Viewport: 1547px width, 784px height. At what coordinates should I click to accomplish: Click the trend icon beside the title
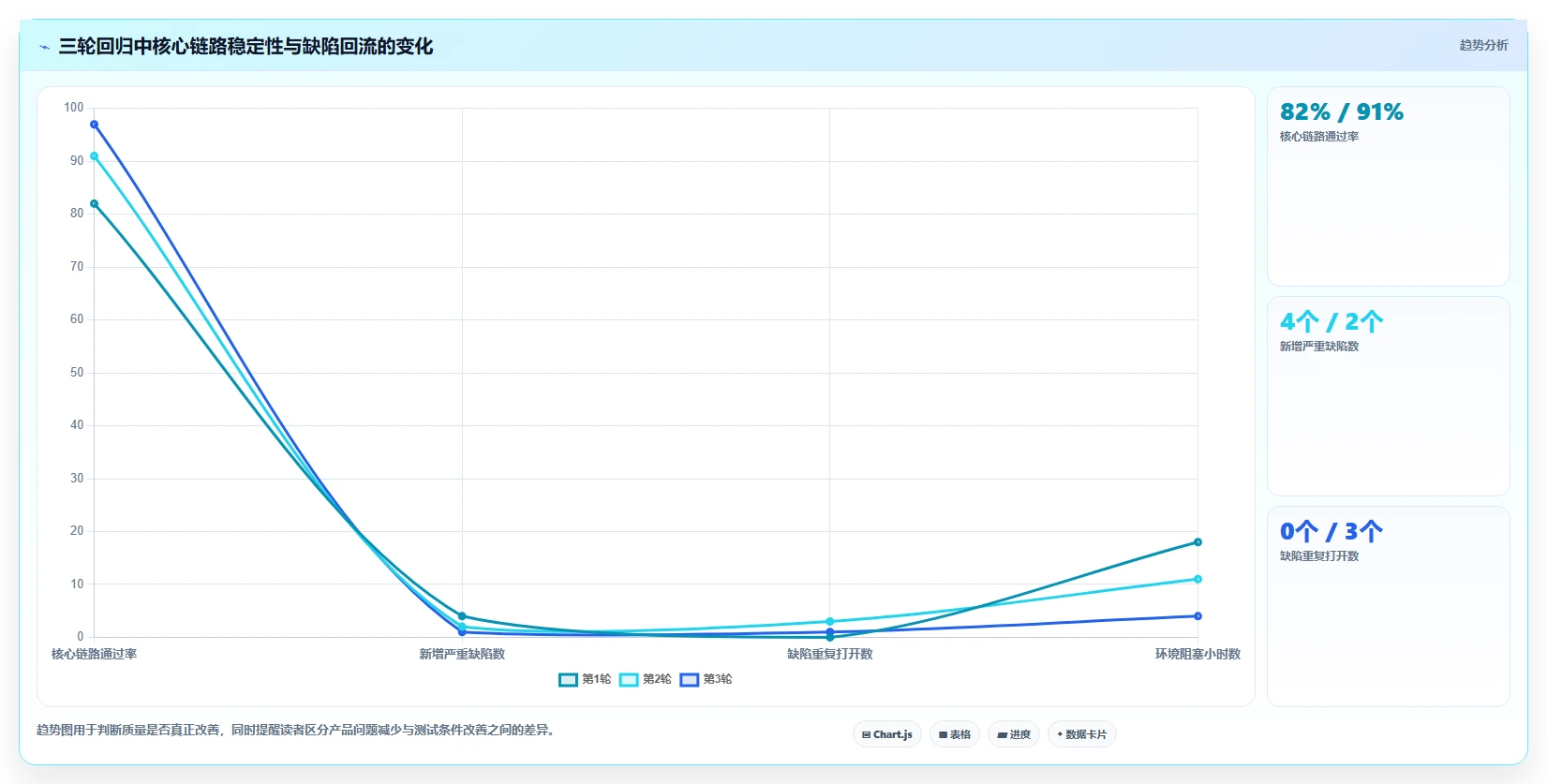[x=44, y=47]
